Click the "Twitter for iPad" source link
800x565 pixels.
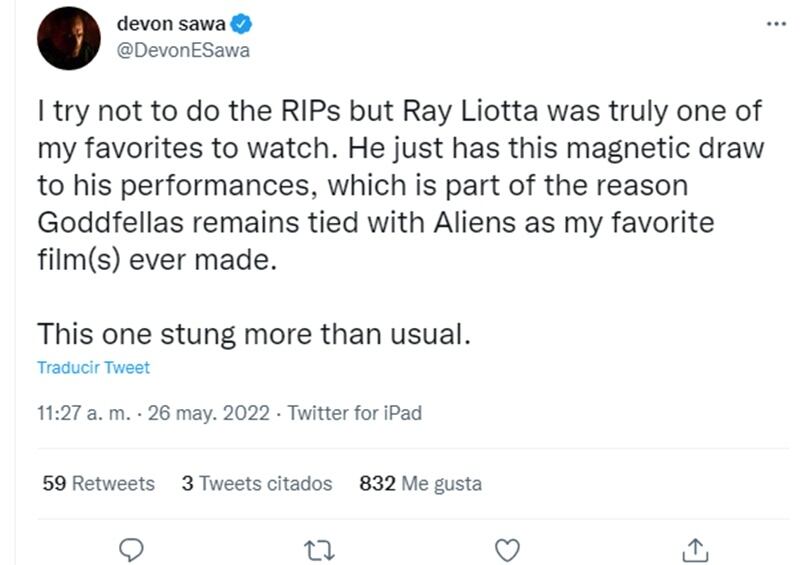(x=354, y=413)
